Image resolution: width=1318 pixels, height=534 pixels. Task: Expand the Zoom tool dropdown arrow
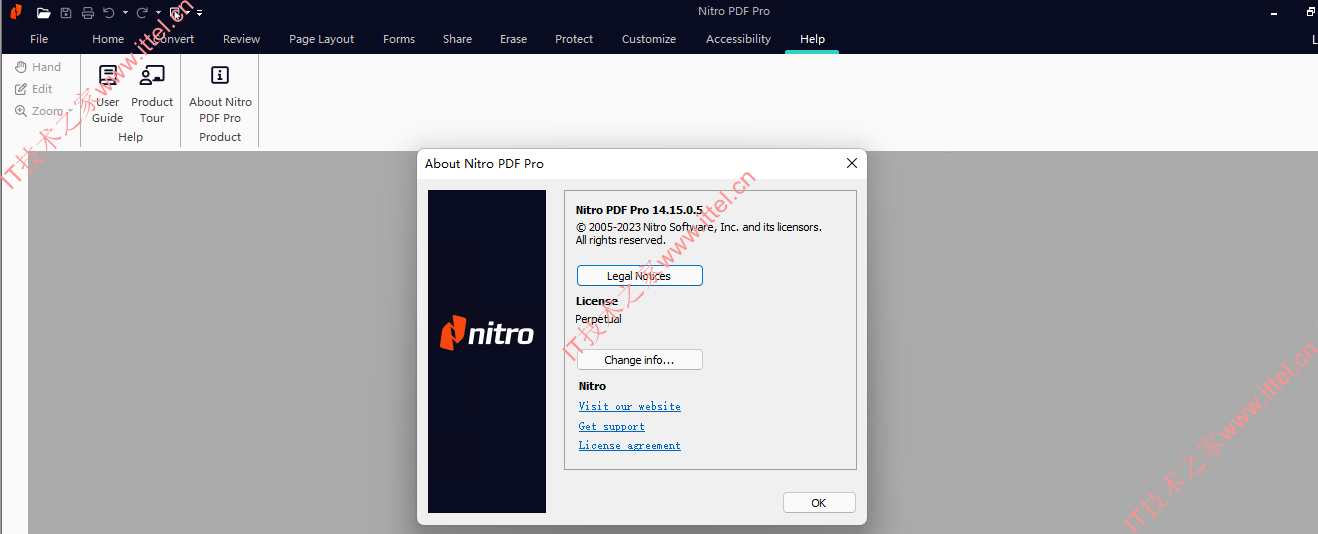pyautogui.click(x=71, y=112)
